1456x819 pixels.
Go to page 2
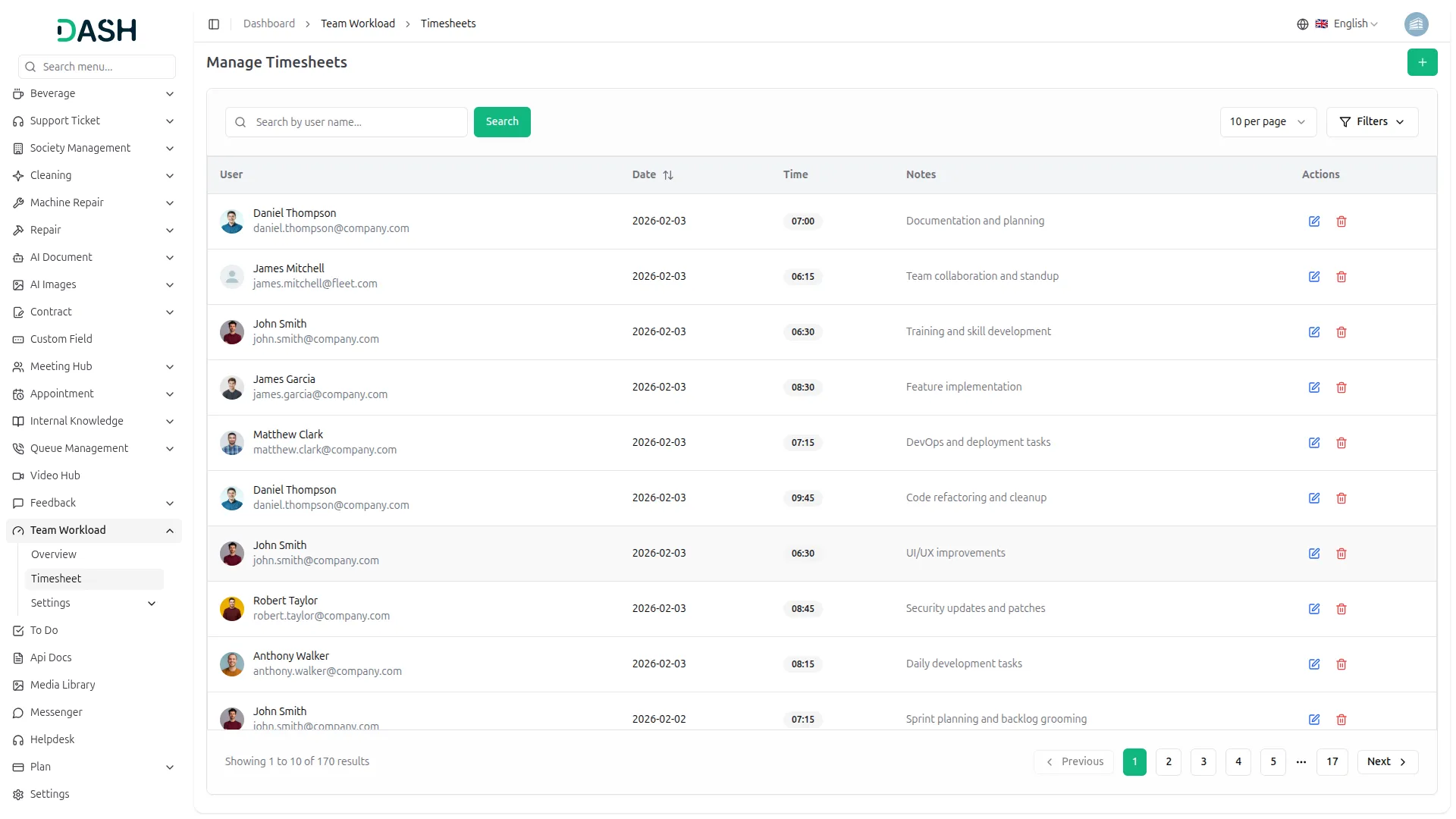1169,762
